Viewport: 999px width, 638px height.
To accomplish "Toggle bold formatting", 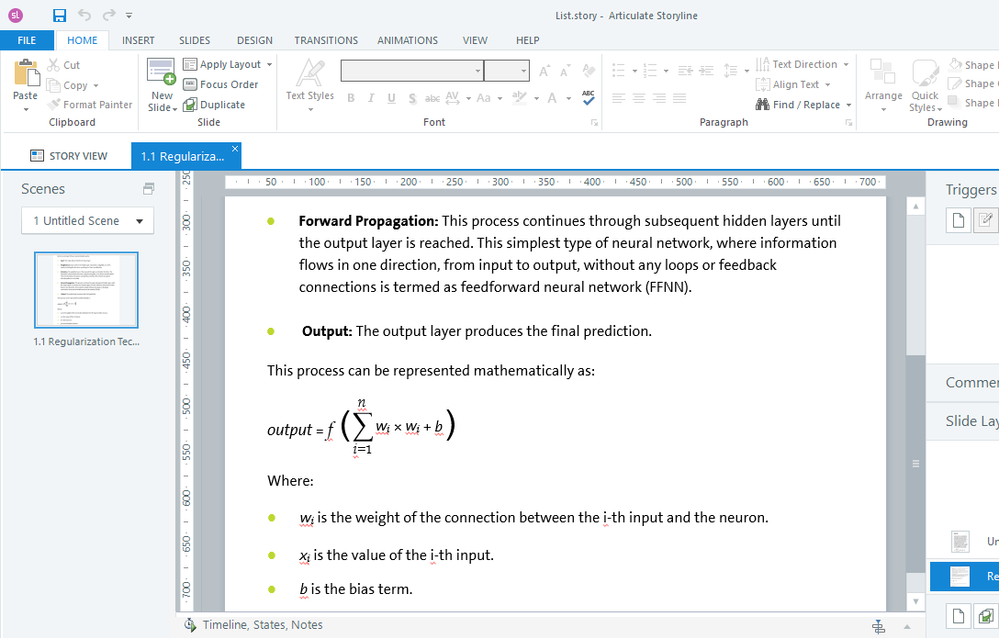I will point(351,98).
